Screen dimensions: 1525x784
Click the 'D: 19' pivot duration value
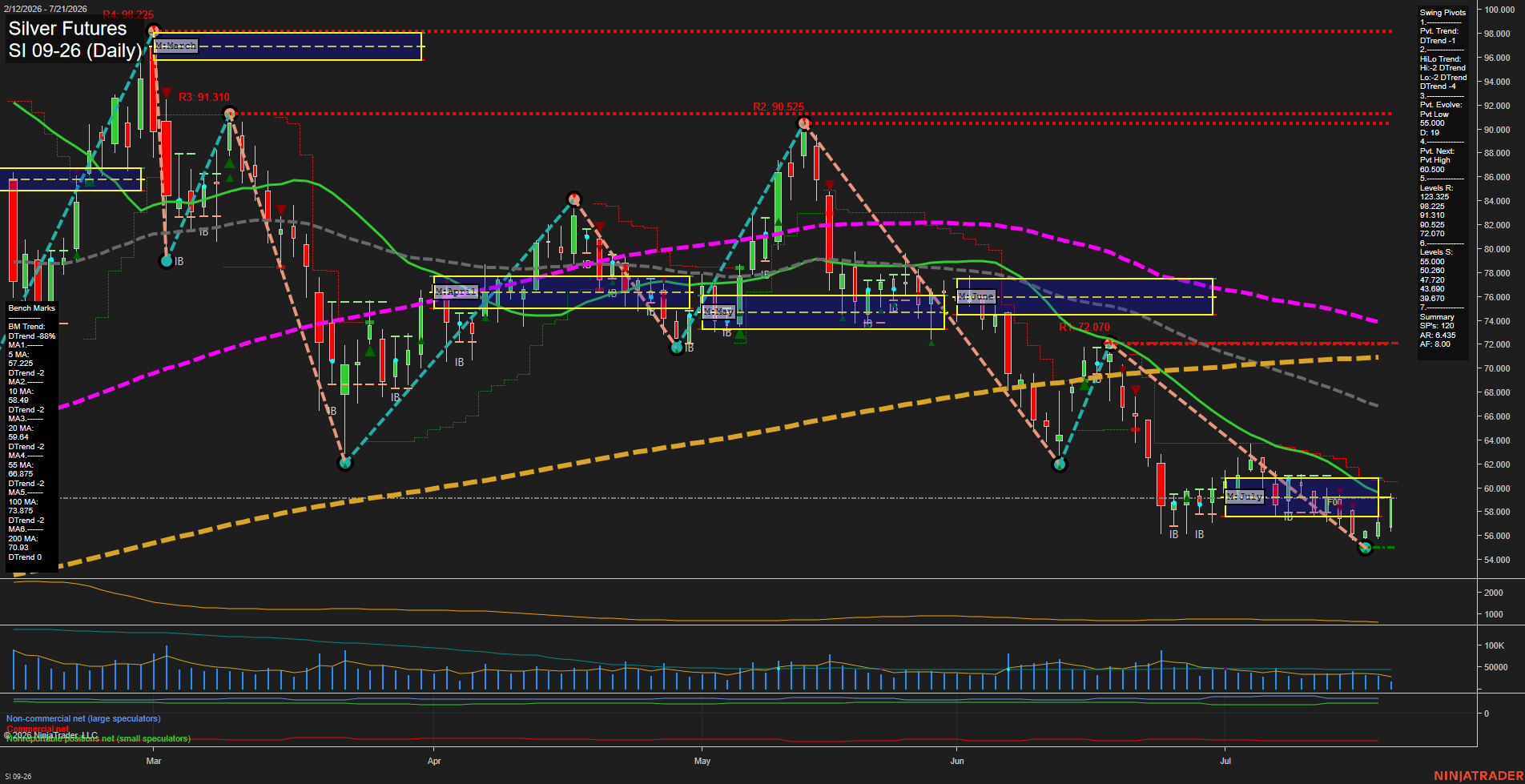[x=1430, y=133]
